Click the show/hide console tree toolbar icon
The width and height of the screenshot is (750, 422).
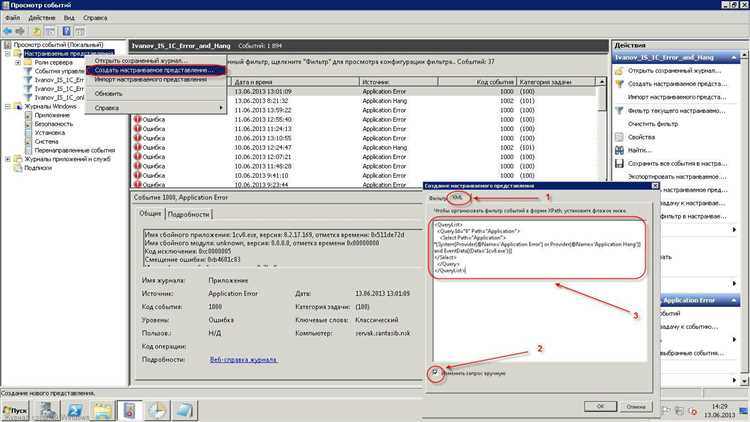pyautogui.click(x=50, y=32)
